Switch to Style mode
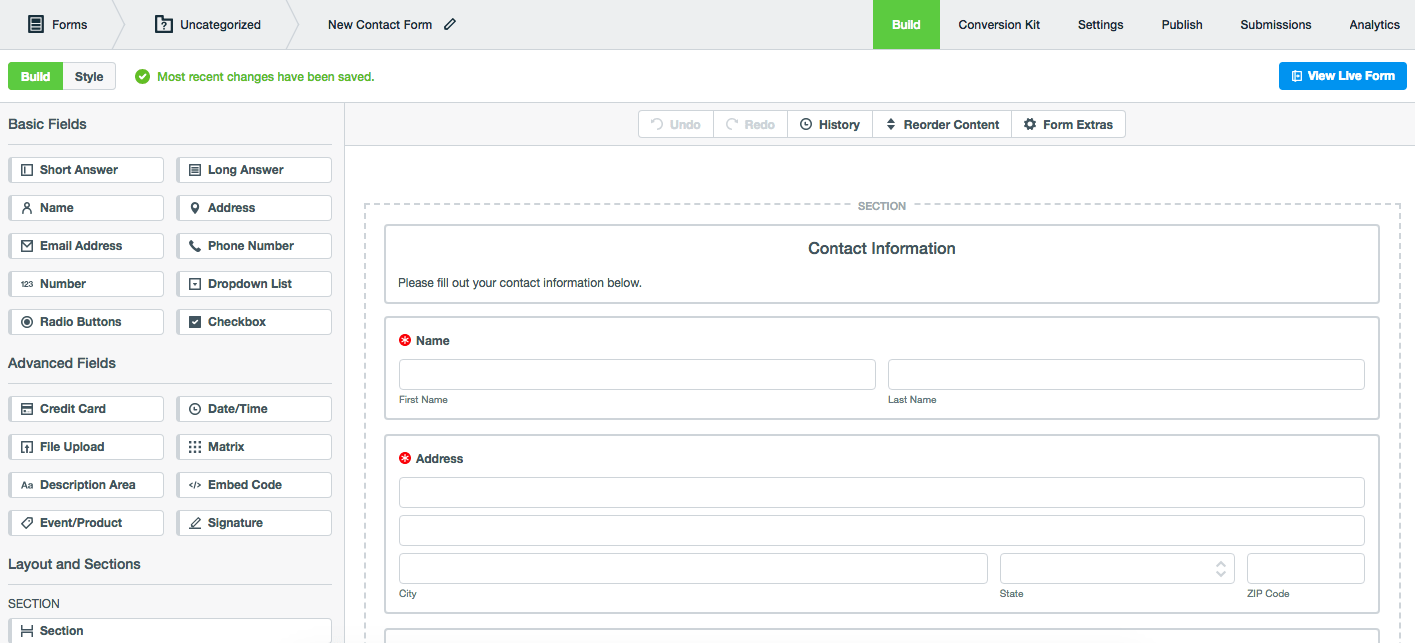1415x643 pixels. (x=89, y=75)
